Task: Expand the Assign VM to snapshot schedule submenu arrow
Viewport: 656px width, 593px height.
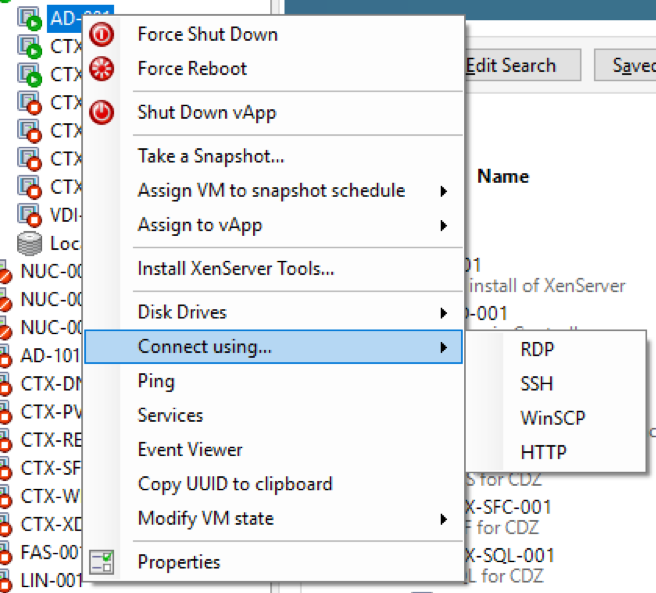Action: coord(443,191)
